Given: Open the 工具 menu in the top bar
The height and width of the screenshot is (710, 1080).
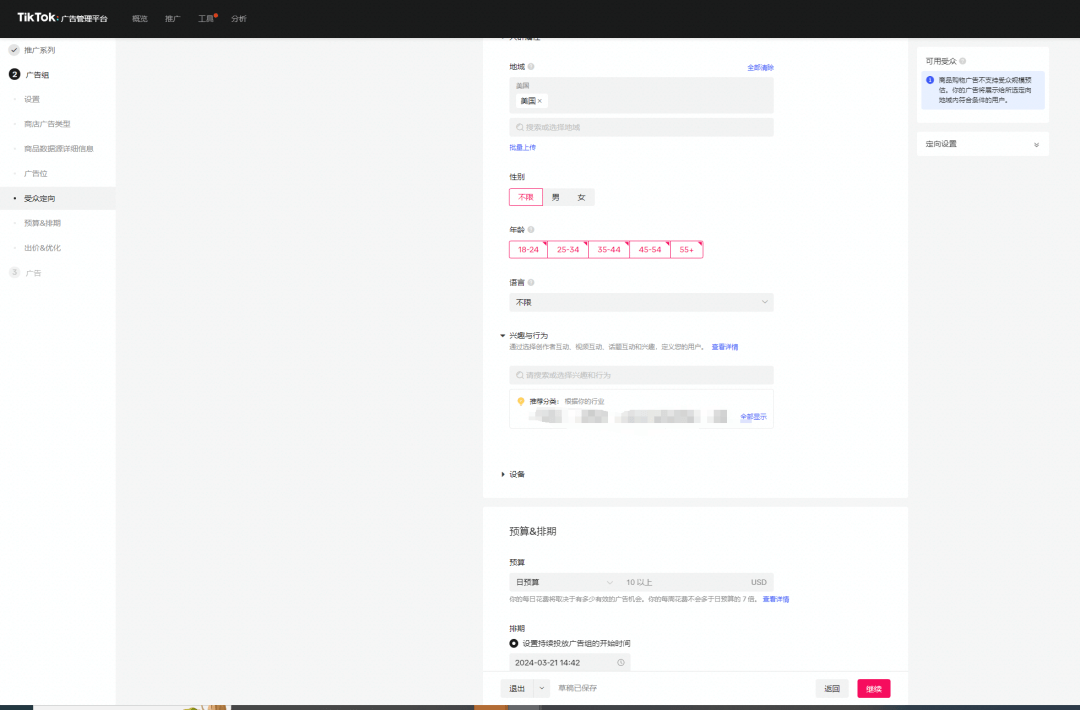Looking at the screenshot, I should (206, 19).
